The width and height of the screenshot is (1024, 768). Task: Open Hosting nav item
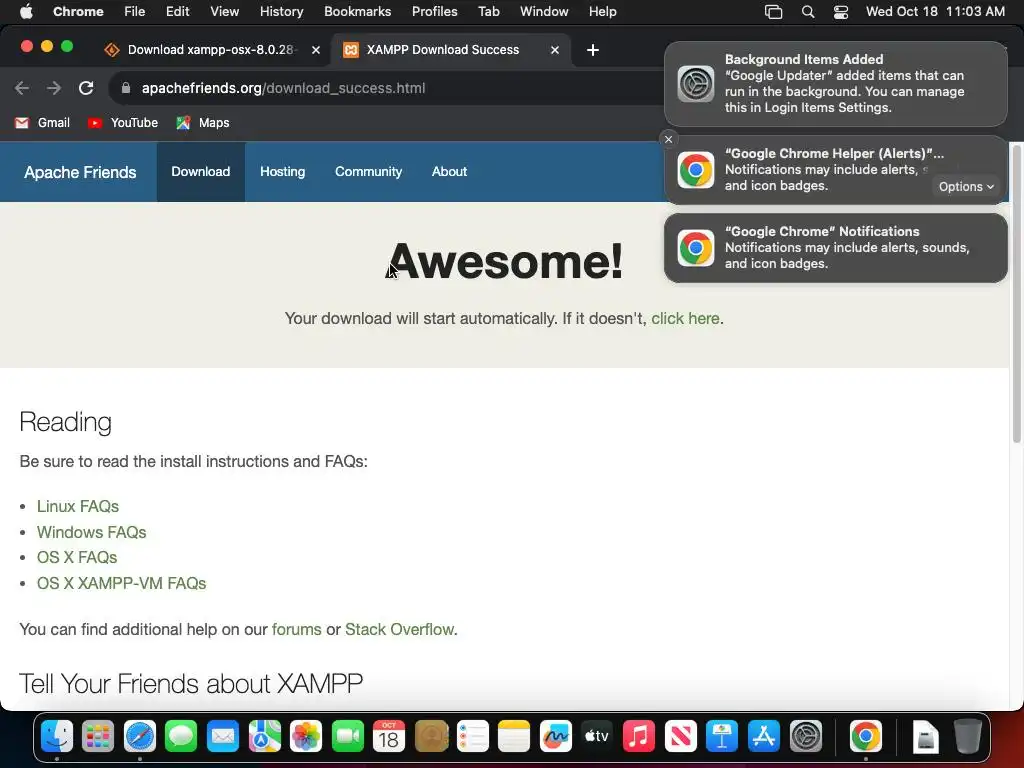point(282,172)
